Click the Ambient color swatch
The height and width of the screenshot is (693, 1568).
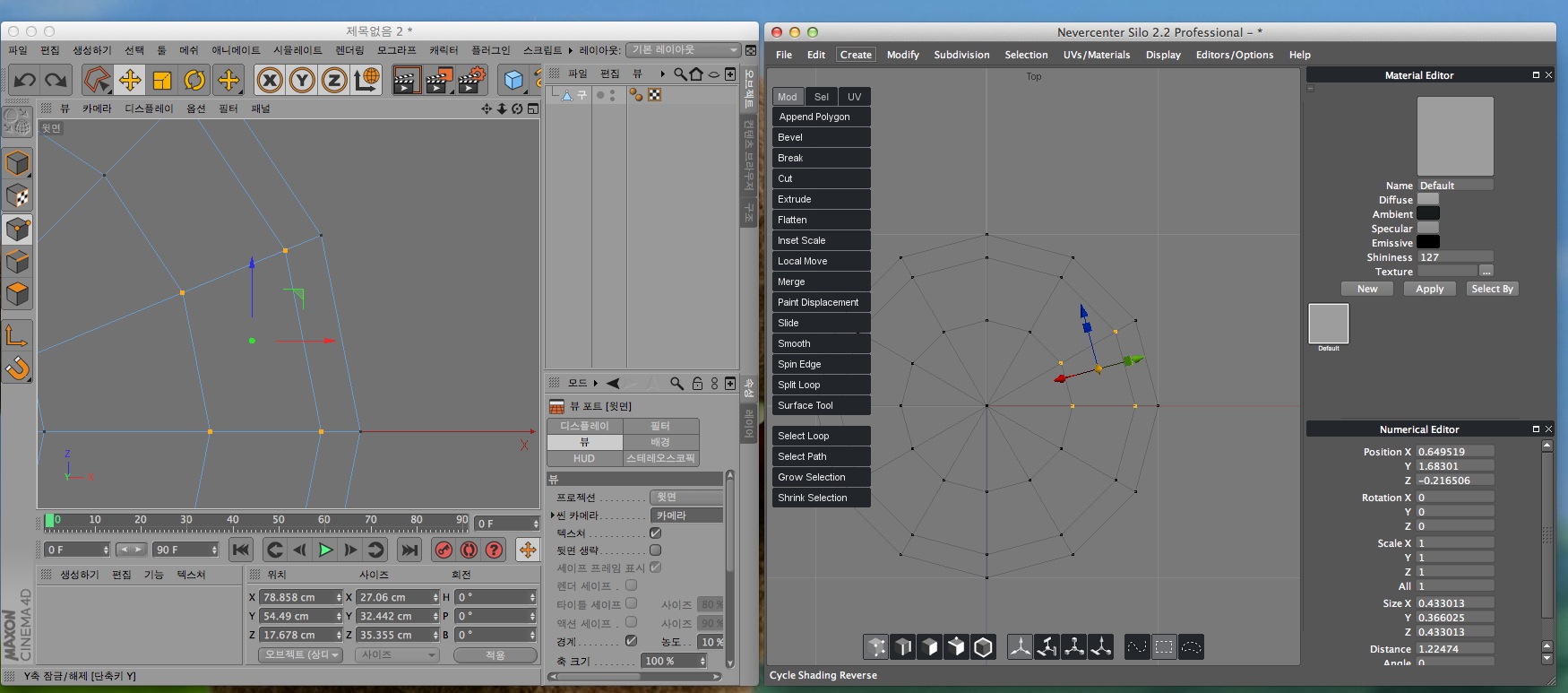click(1428, 213)
